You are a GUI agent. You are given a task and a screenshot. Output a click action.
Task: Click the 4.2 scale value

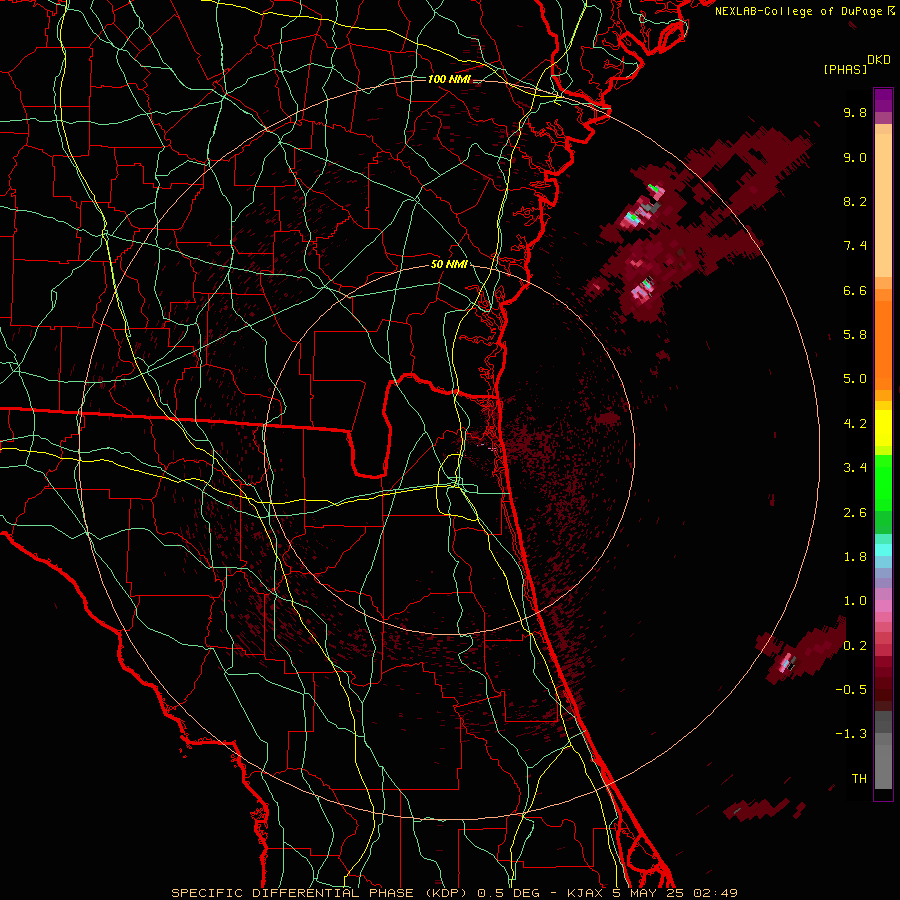coord(855,424)
